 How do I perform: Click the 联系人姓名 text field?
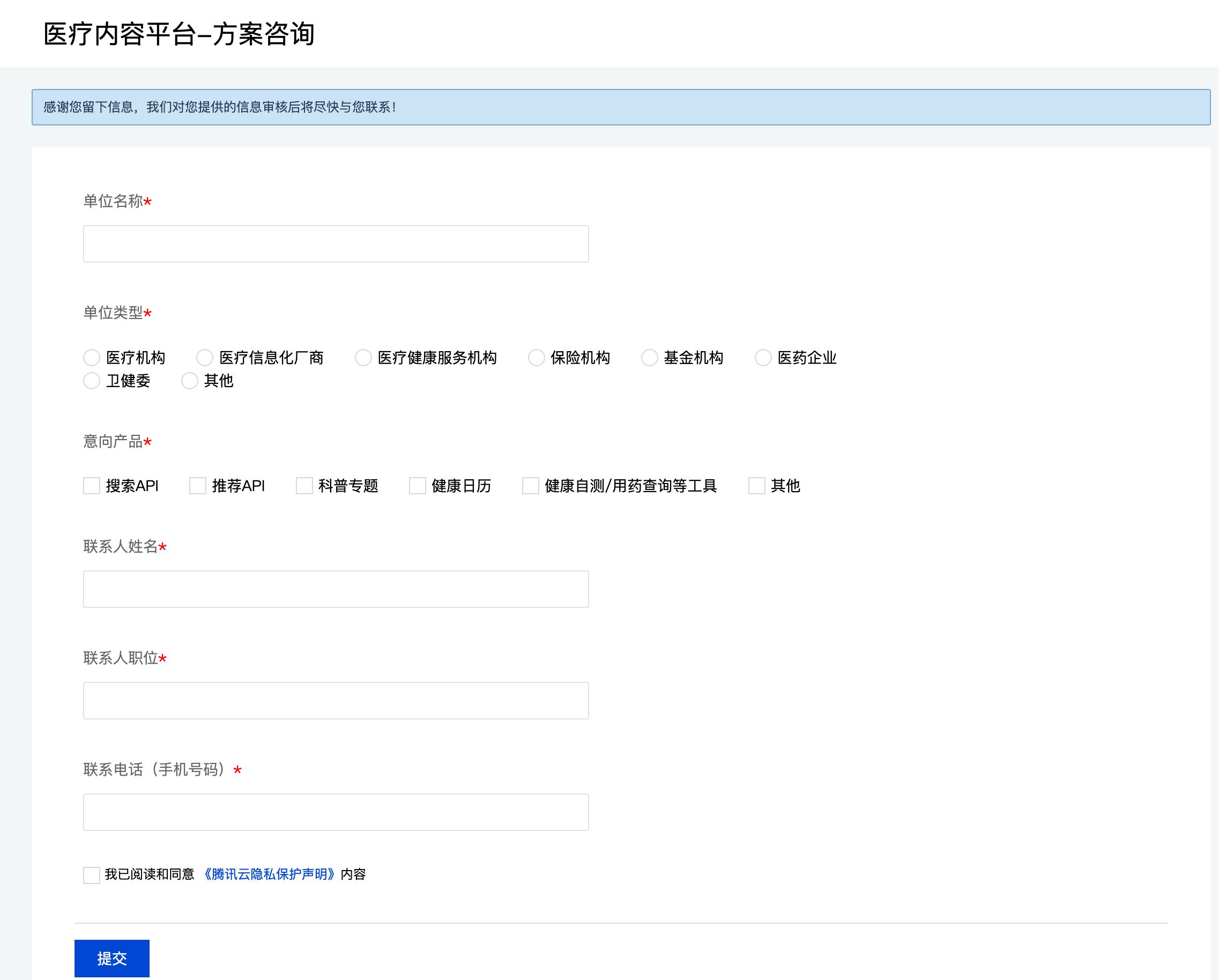336,589
